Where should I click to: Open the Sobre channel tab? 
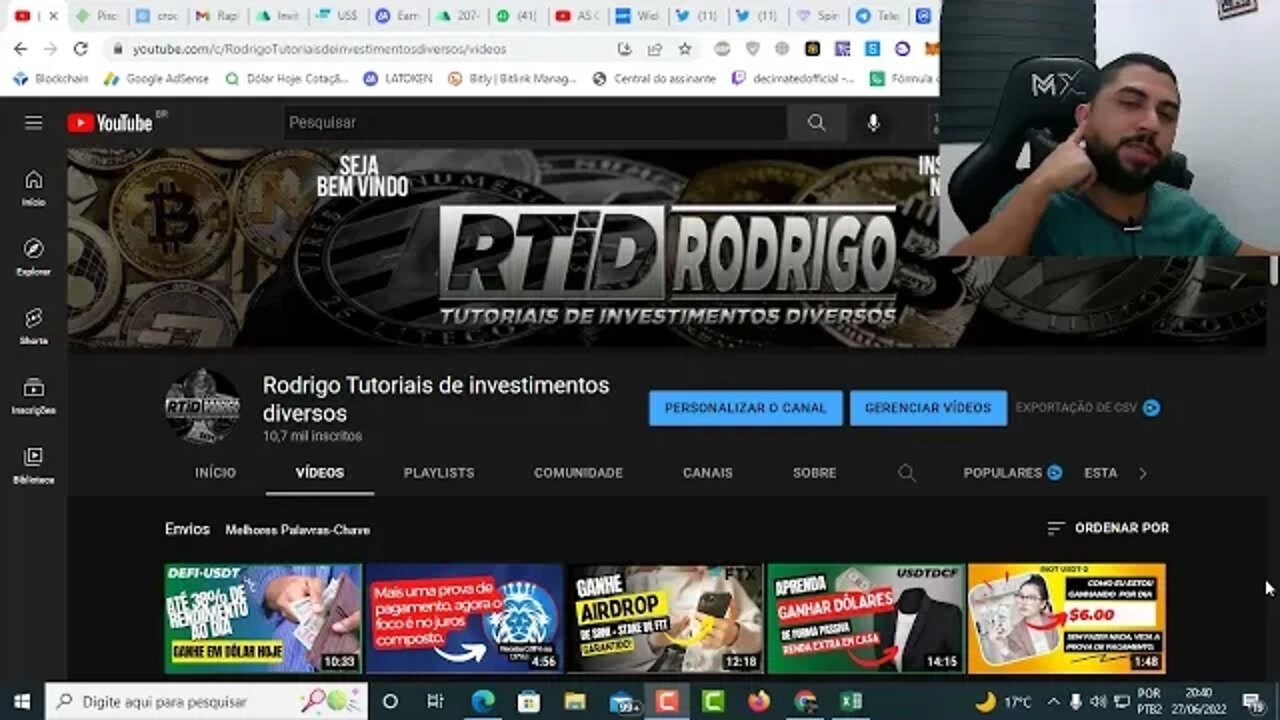(814, 473)
